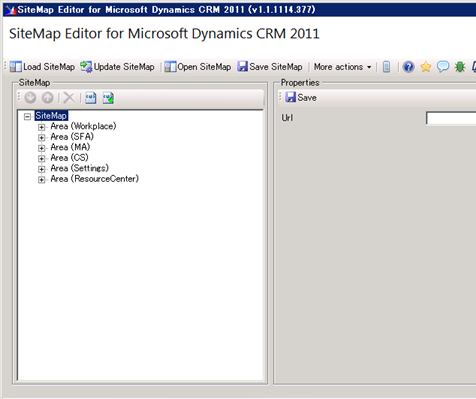Select the Area (SFA) tree item

[x=72, y=137]
